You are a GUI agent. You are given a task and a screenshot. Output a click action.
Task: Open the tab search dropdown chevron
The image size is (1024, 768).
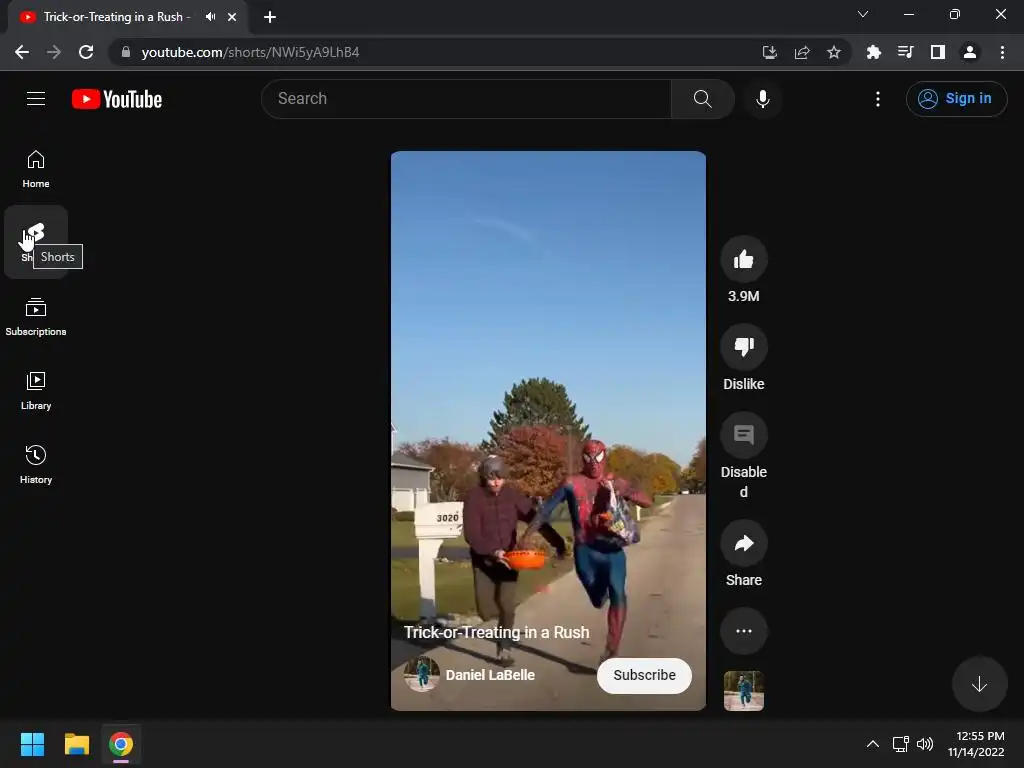click(x=863, y=14)
